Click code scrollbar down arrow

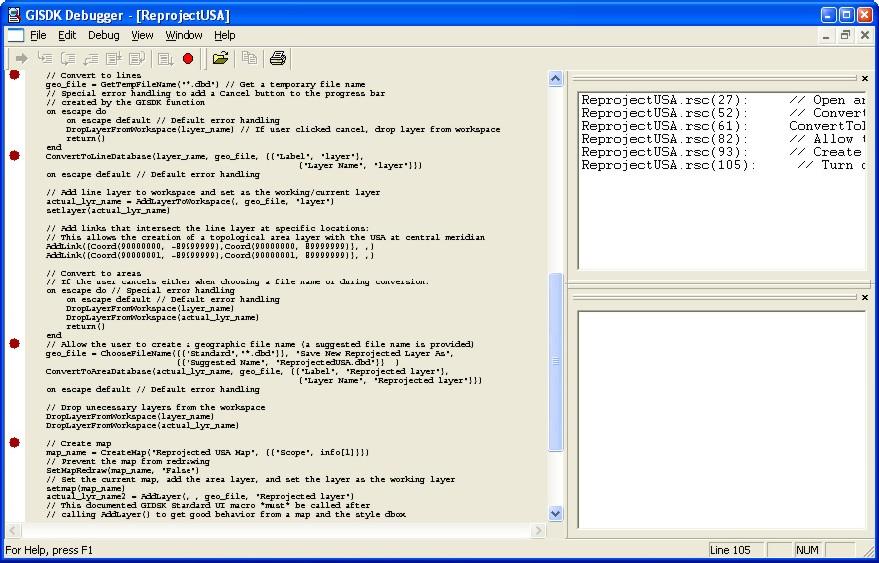(x=555, y=513)
